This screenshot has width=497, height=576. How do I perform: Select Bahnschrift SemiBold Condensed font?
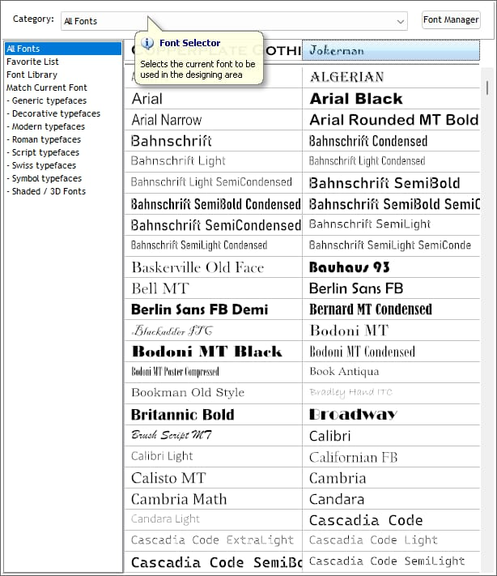(x=213, y=204)
